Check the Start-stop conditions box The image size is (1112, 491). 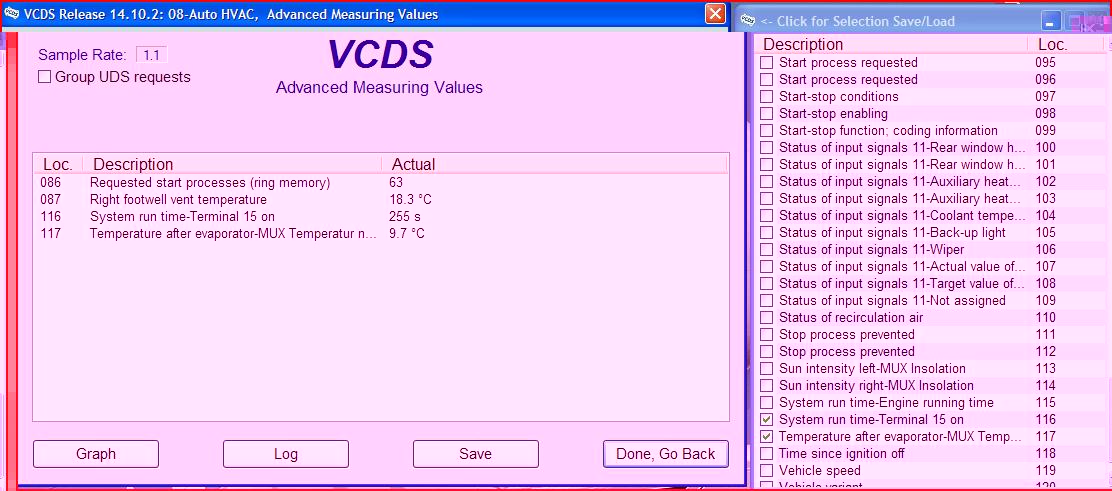767,96
